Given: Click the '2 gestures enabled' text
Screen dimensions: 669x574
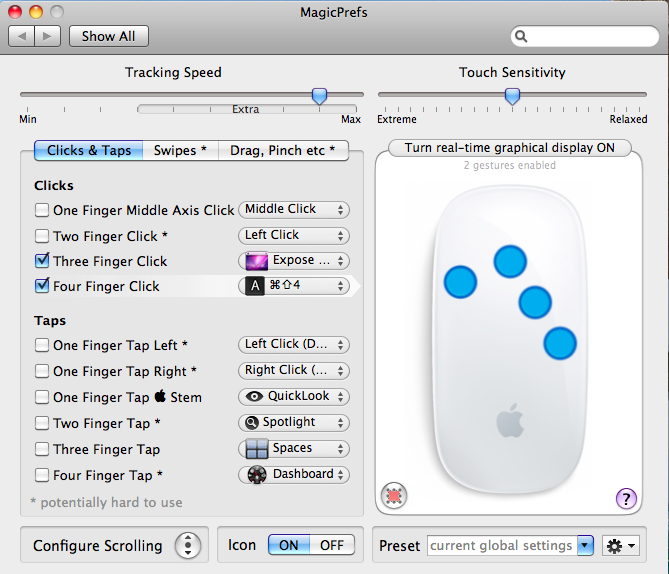Looking at the screenshot, I should click(510, 165).
